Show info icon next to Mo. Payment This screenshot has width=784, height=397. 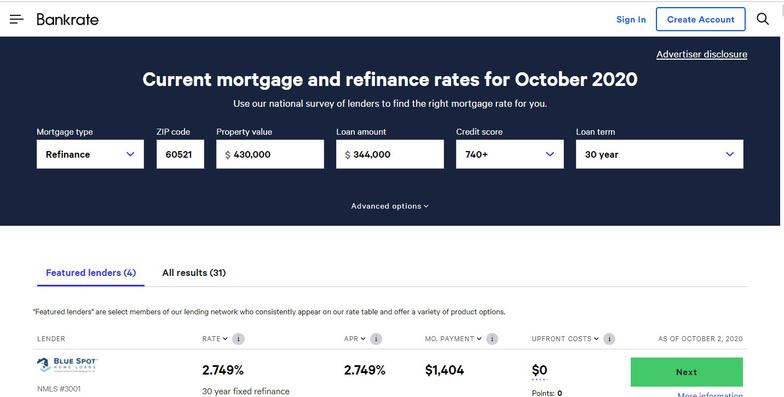tap(492, 339)
